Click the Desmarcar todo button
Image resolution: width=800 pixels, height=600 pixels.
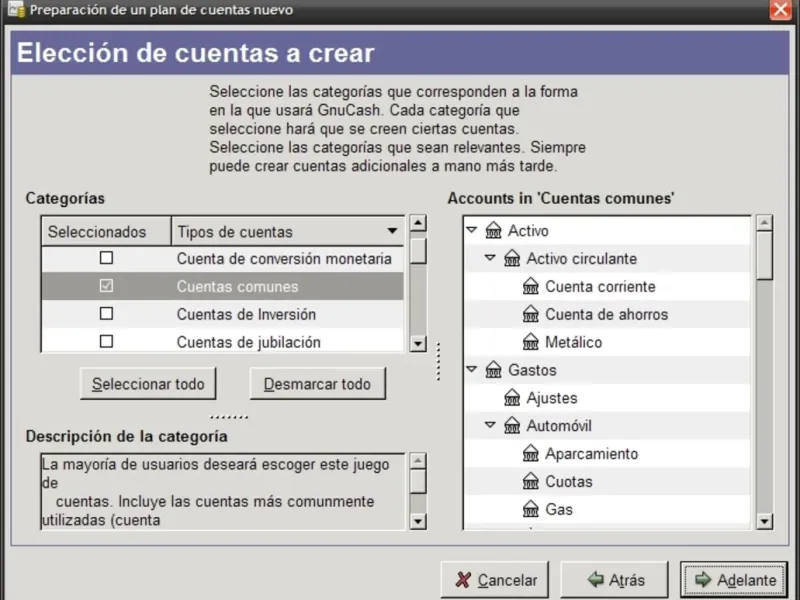317,384
